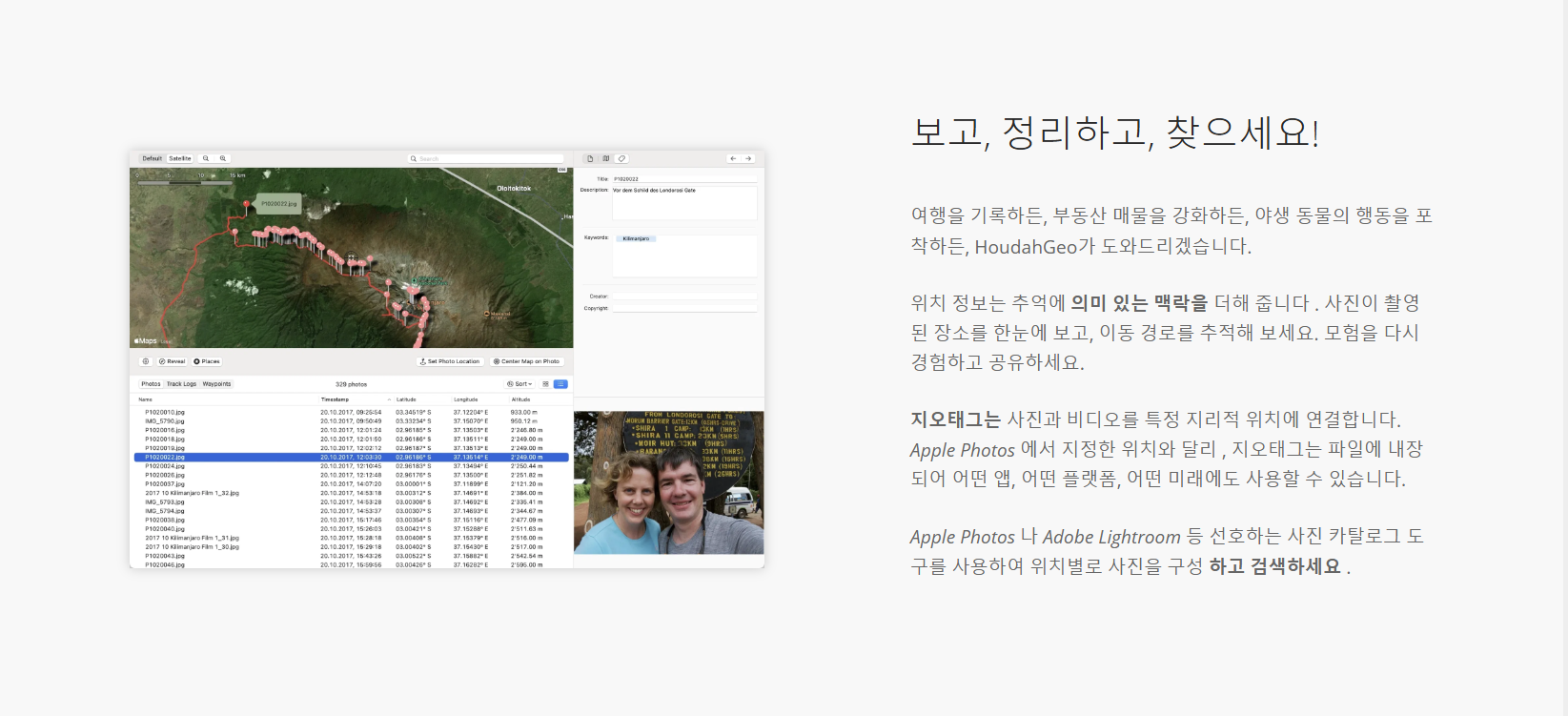Click Set Photo Location button

[x=450, y=361]
